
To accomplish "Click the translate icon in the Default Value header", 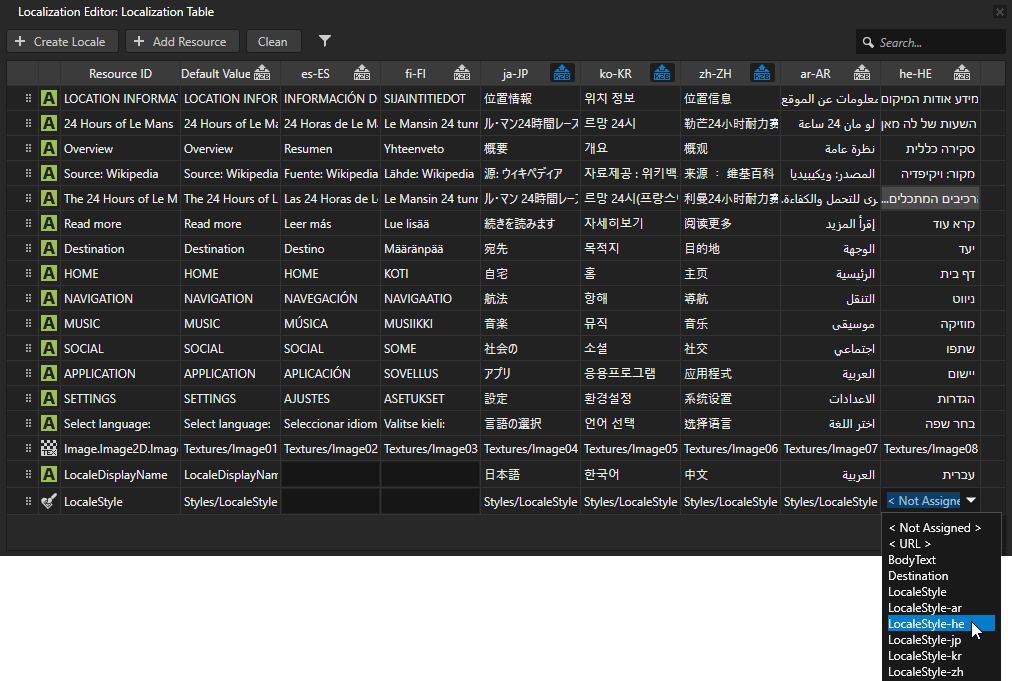I will pos(262,73).
